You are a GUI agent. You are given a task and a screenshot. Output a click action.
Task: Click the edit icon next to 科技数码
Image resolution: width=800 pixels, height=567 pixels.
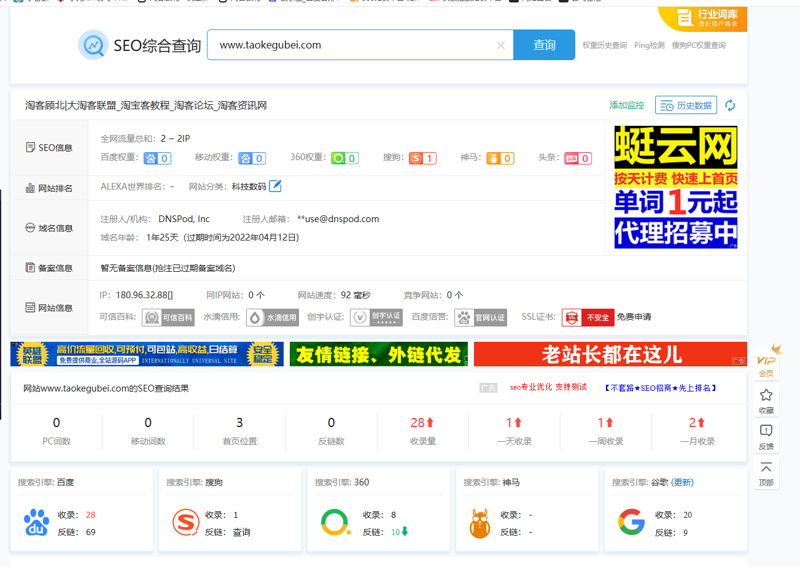275,186
